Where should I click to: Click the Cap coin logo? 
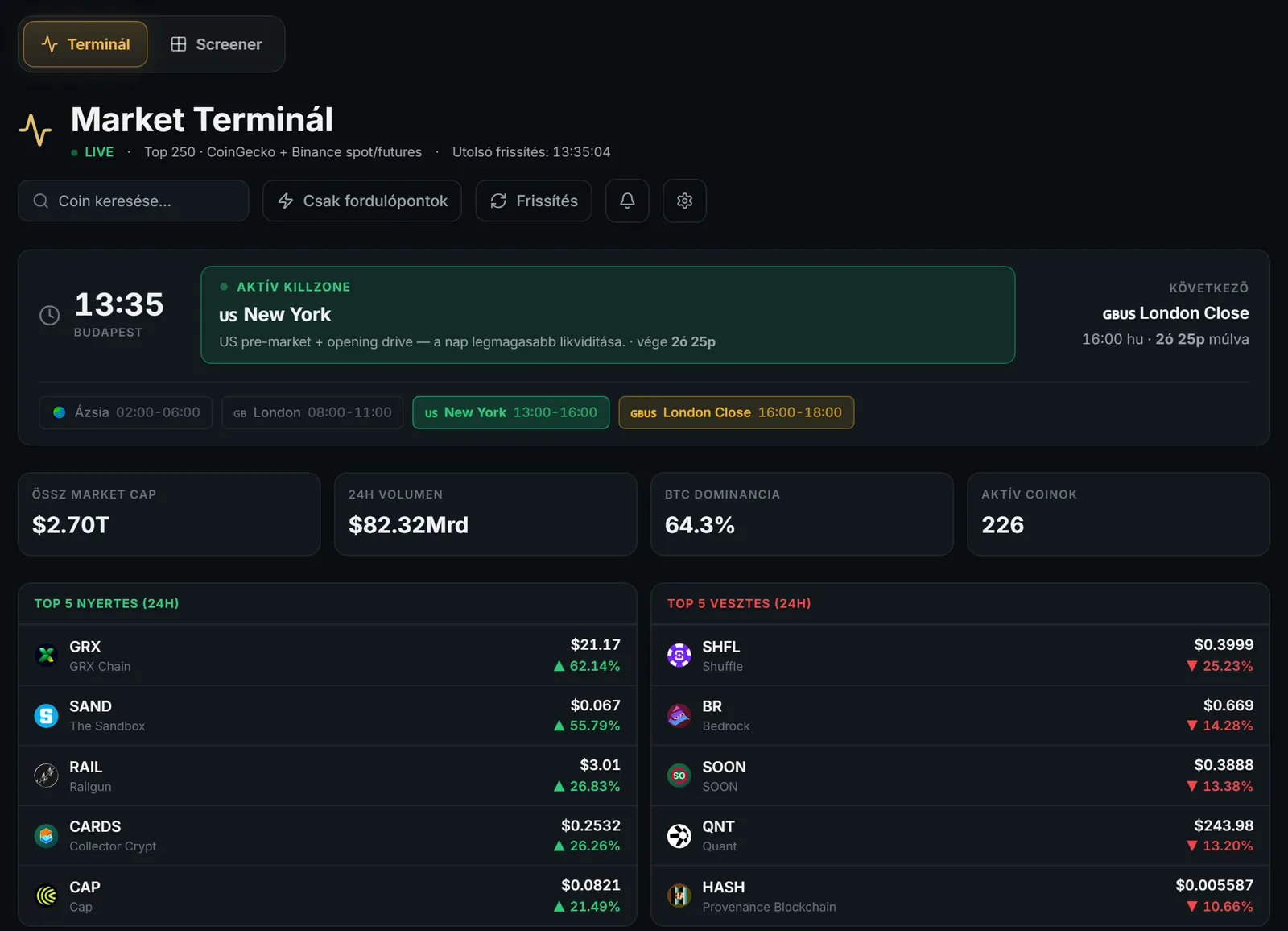pyautogui.click(x=47, y=896)
